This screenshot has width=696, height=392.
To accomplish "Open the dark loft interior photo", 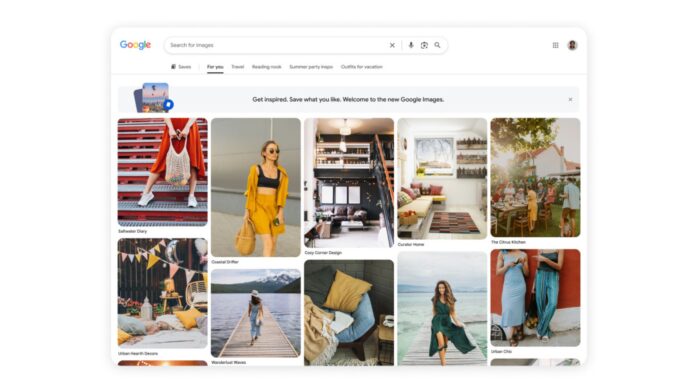I will coord(349,183).
